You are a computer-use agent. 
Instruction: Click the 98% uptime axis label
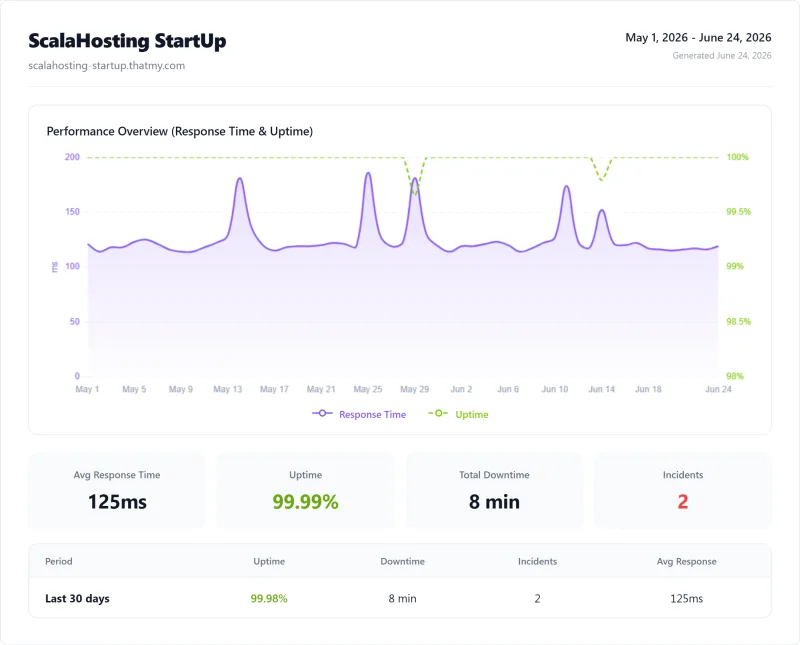[735, 376]
